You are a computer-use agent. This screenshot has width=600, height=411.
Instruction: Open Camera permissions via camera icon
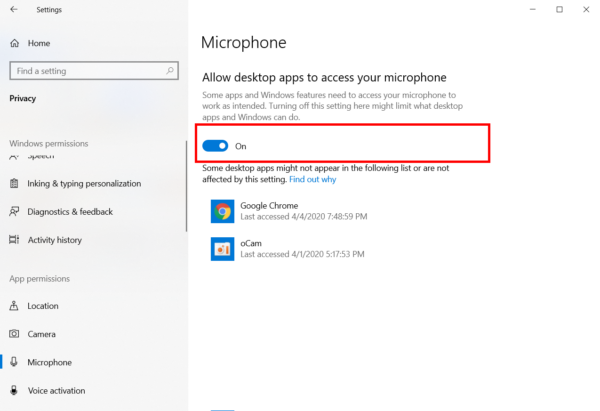click(x=15, y=334)
